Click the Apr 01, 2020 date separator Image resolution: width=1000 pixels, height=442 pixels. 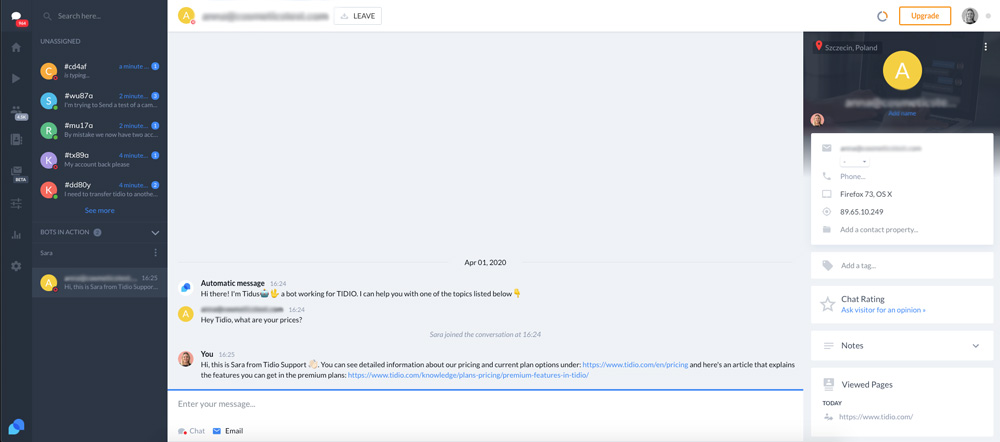click(485, 262)
